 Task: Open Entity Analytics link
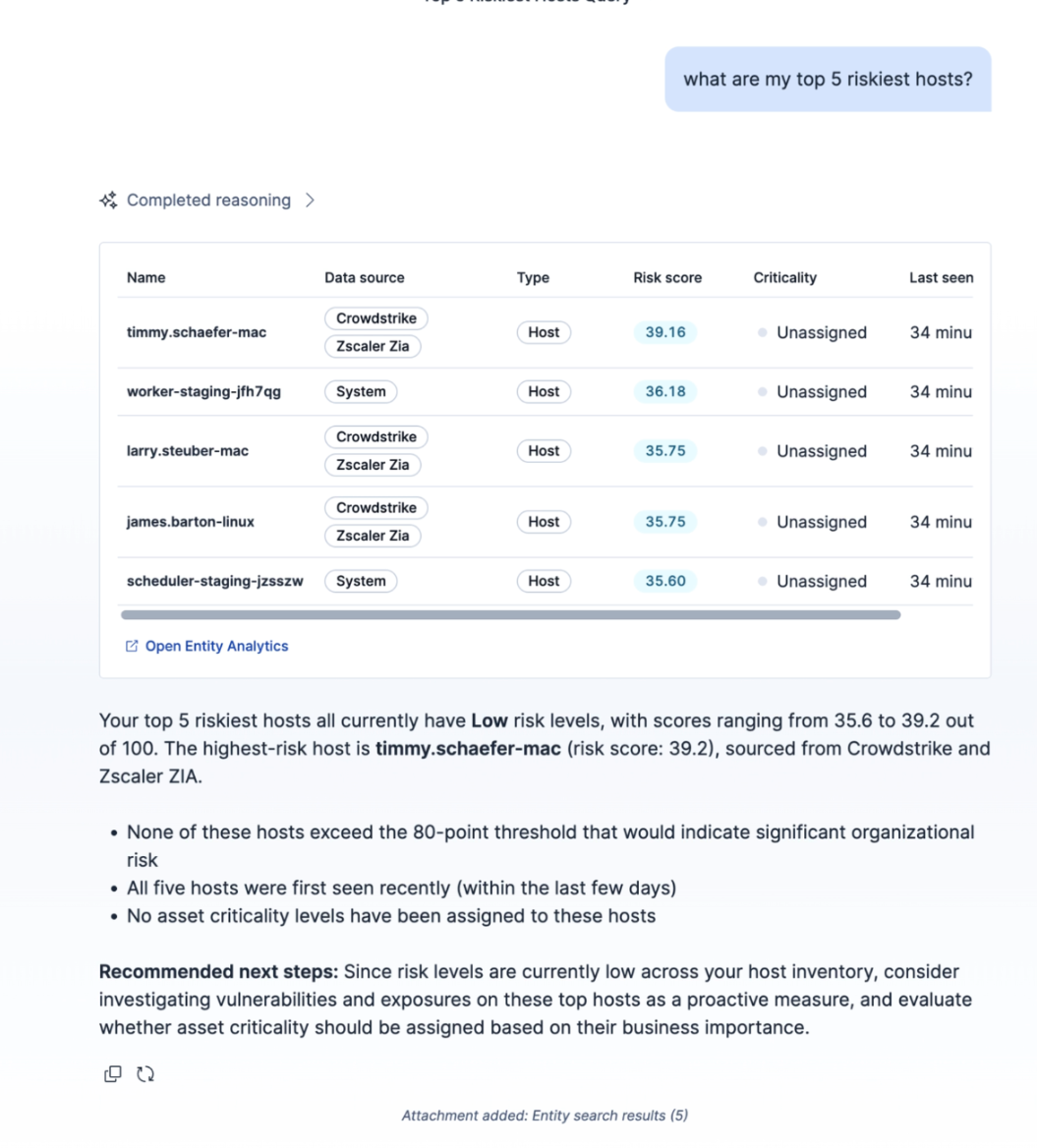click(216, 646)
